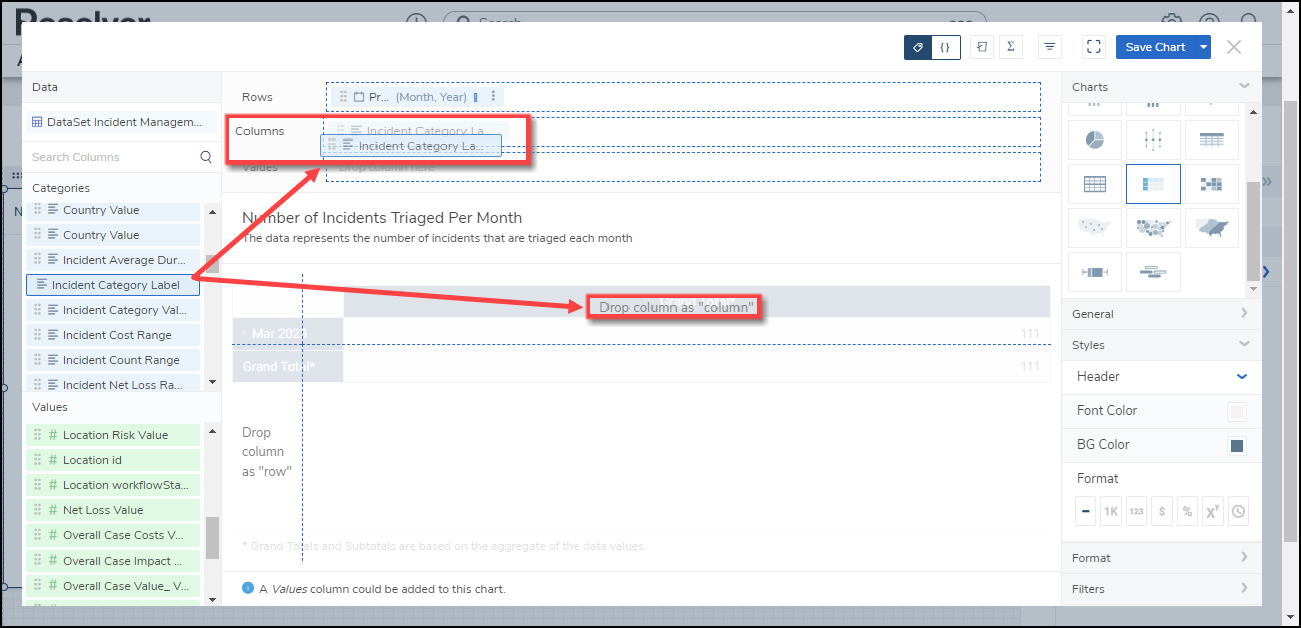1301x628 pixels.
Task: Select the box plot chart icon
Action: (1094, 272)
